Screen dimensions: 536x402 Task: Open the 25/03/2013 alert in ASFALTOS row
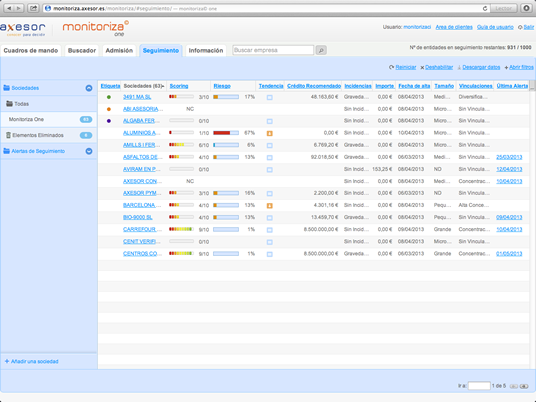pyautogui.click(x=509, y=157)
